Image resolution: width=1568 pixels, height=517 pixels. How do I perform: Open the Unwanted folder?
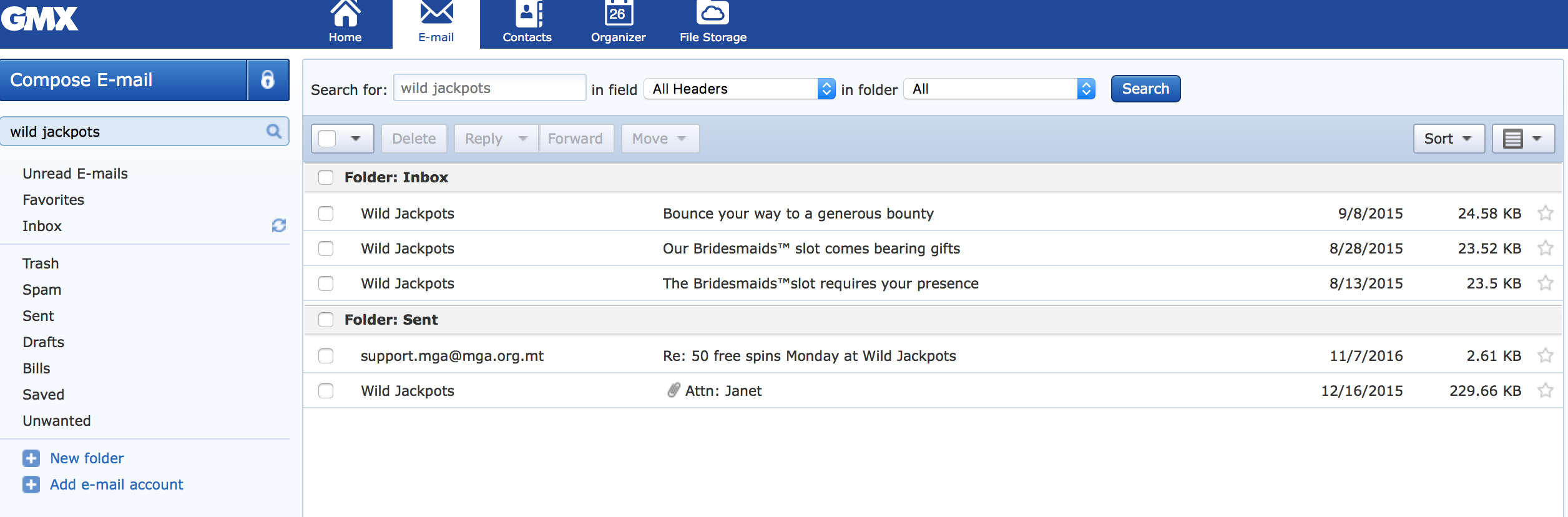point(57,421)
